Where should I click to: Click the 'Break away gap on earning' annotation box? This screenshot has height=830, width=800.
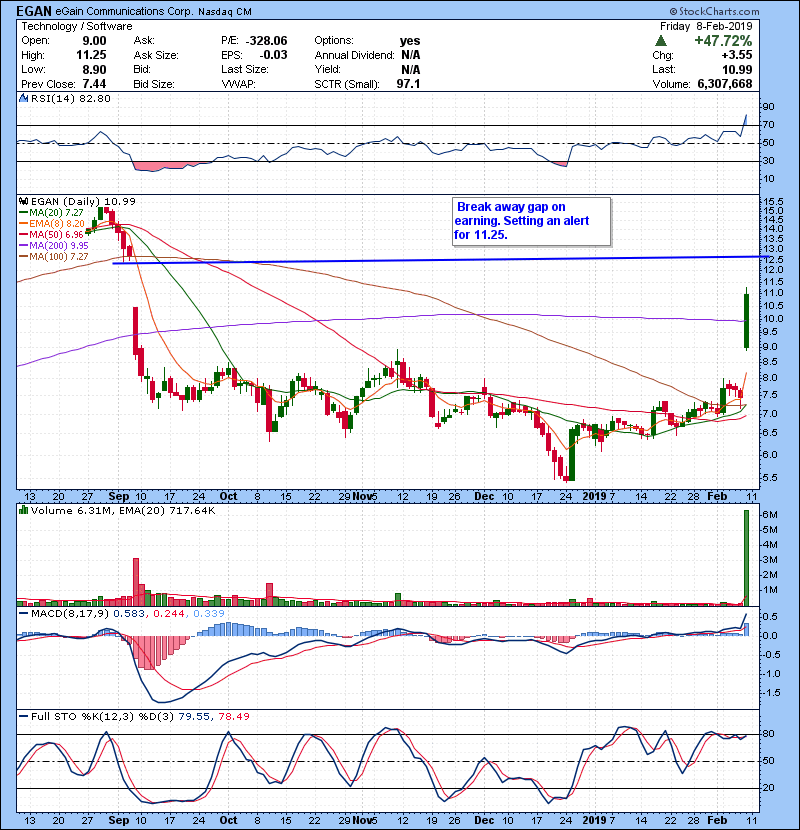click(532, 221)
